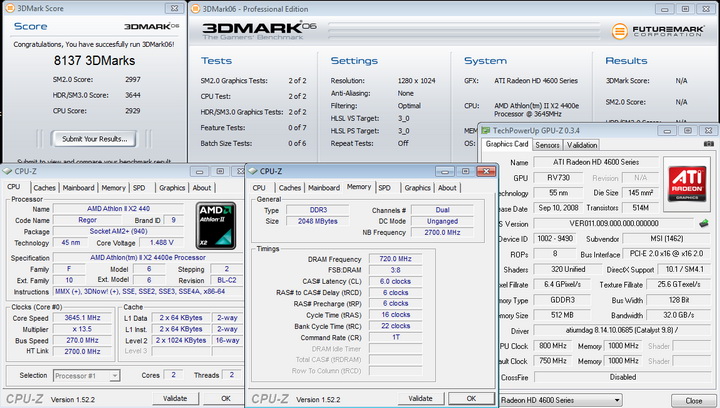
Task: Click the DRAM Frequency value 720.0 MHz
Action: (395, 259)
